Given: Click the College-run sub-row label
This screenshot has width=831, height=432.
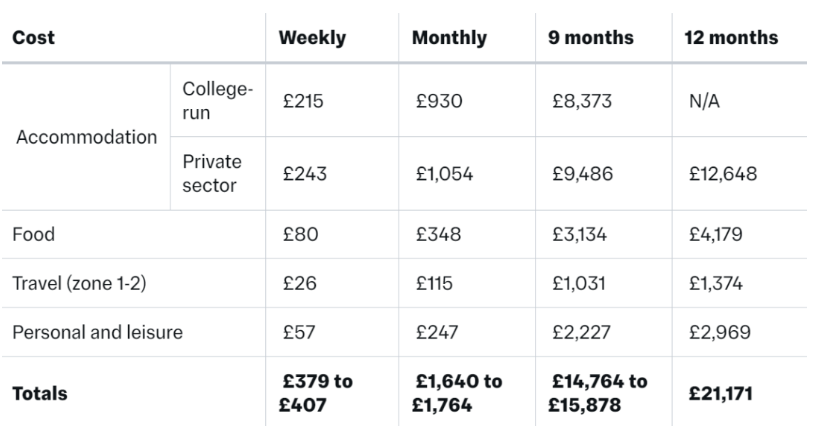Looking at the screenshot, I should click(x=217, y=101).
